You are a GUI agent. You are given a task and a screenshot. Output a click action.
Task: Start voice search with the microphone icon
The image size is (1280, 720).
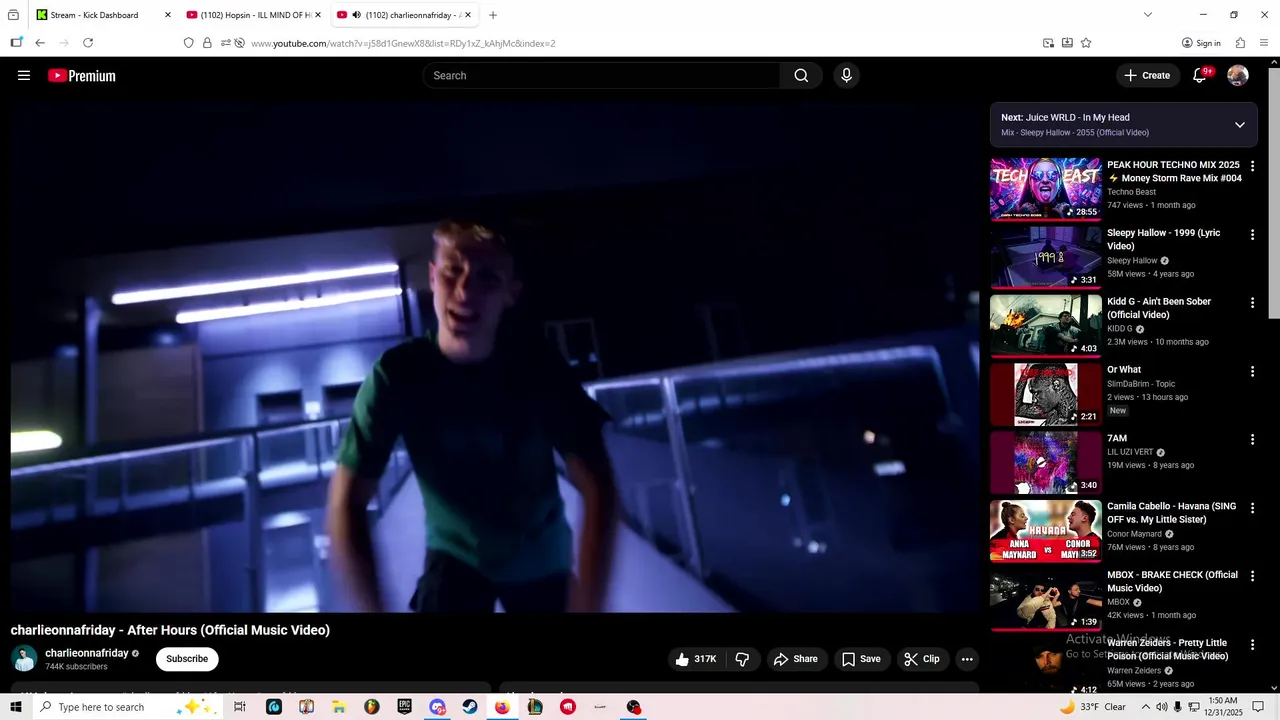846,75
